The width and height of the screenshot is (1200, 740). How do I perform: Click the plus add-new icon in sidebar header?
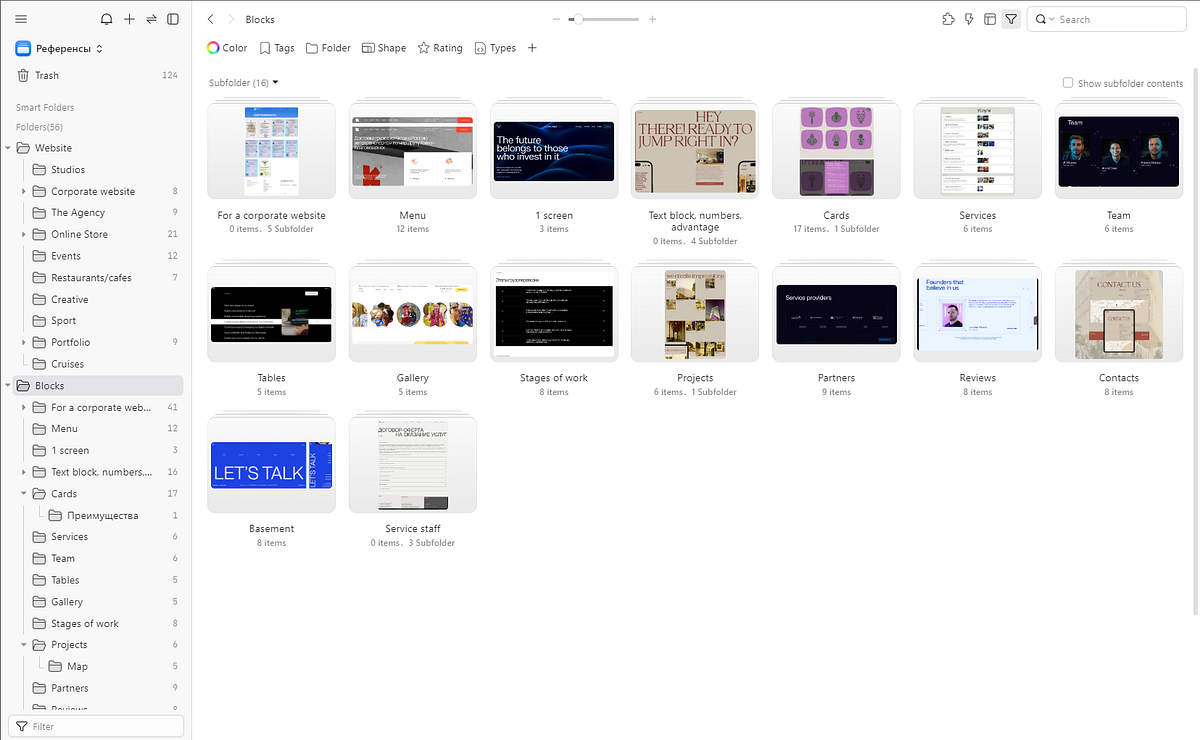129,19
